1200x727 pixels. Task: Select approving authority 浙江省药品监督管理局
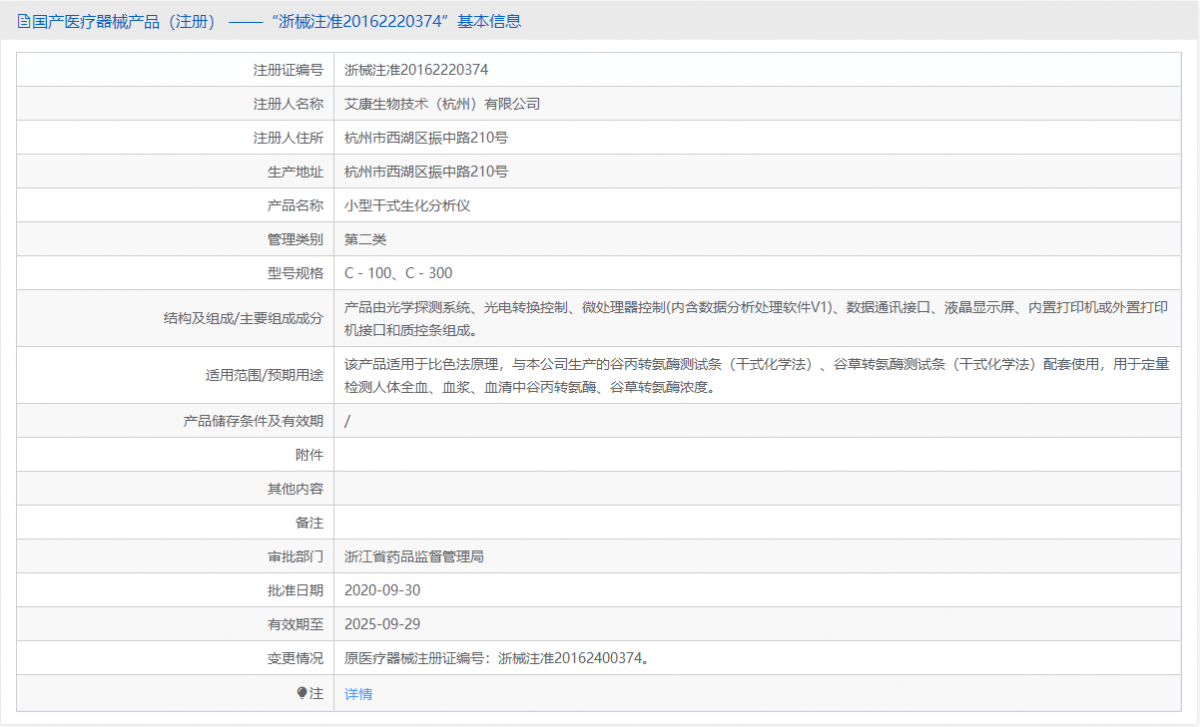tap(414, 557)
